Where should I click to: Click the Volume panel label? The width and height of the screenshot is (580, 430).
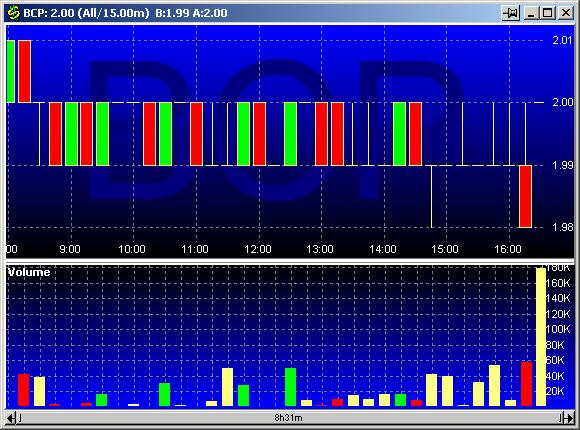tap(29, 272)
